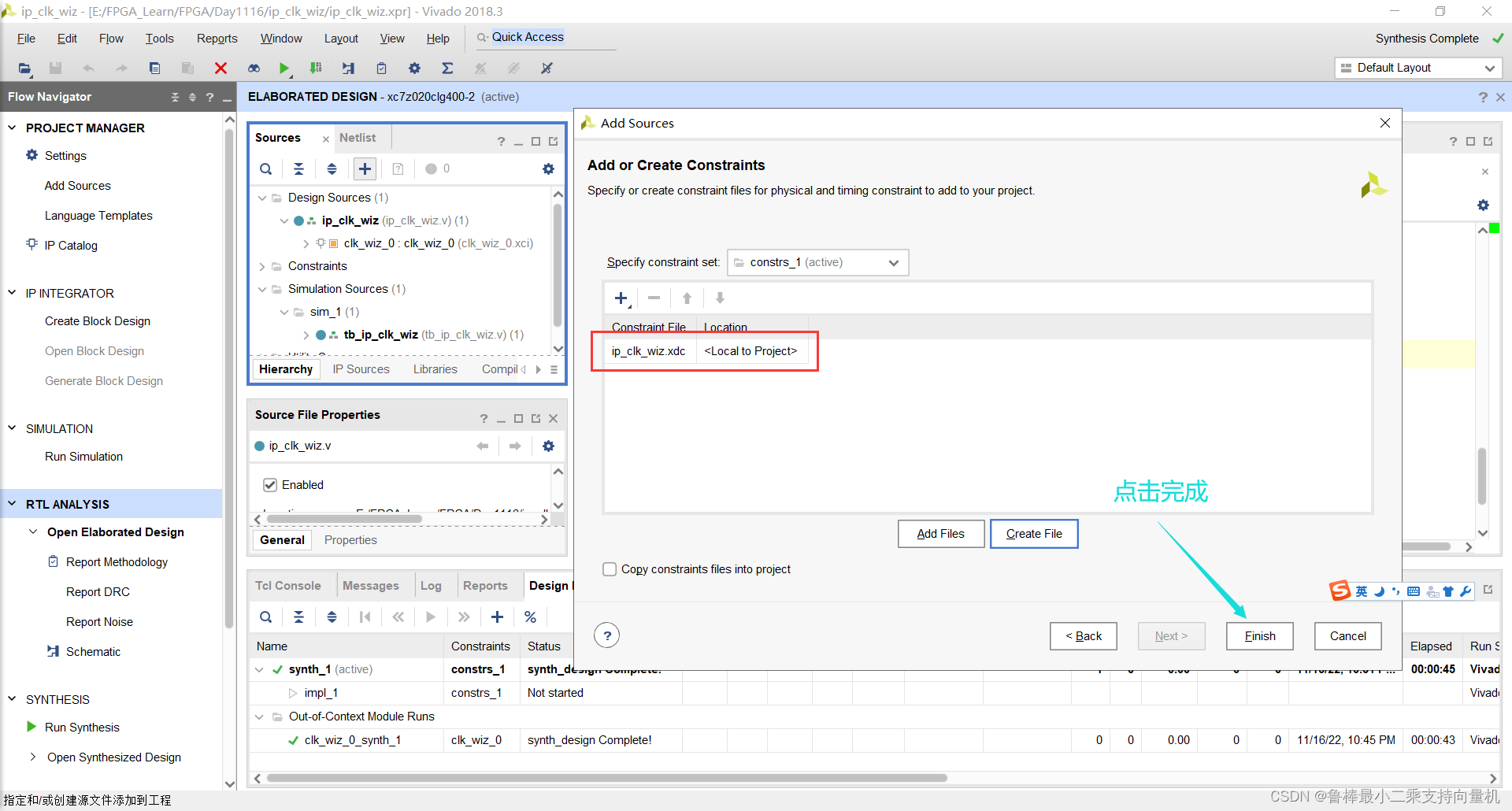Image resolution: width=1512 pixels, height=811 pixels.
Task: Move constraint file up arrow
Action: click(x=687, y=298)
